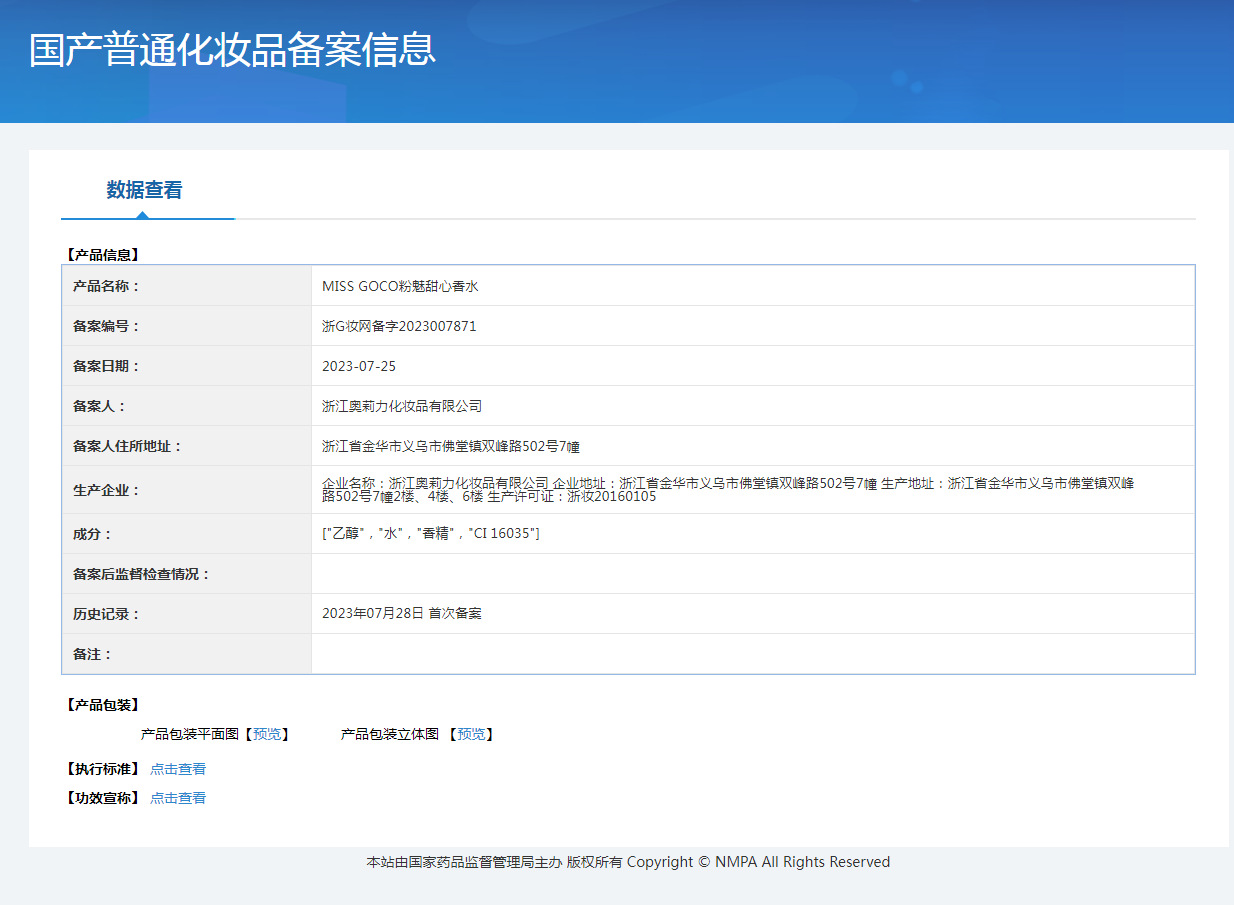Click the 备案编号 row label
Image resolution: width=1234 pixels, height=905 pixels.
[x=107, y=326]
